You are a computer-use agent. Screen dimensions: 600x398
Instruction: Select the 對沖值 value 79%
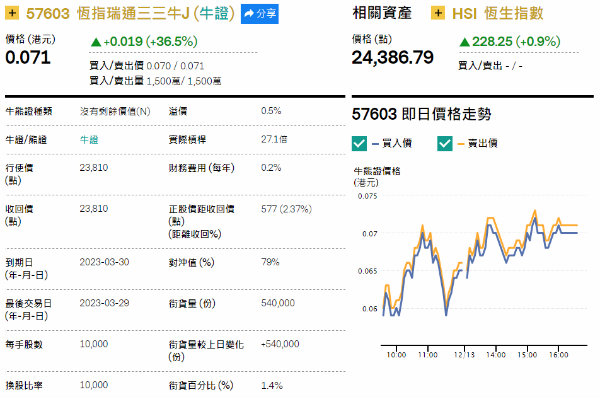coord(270,262)
